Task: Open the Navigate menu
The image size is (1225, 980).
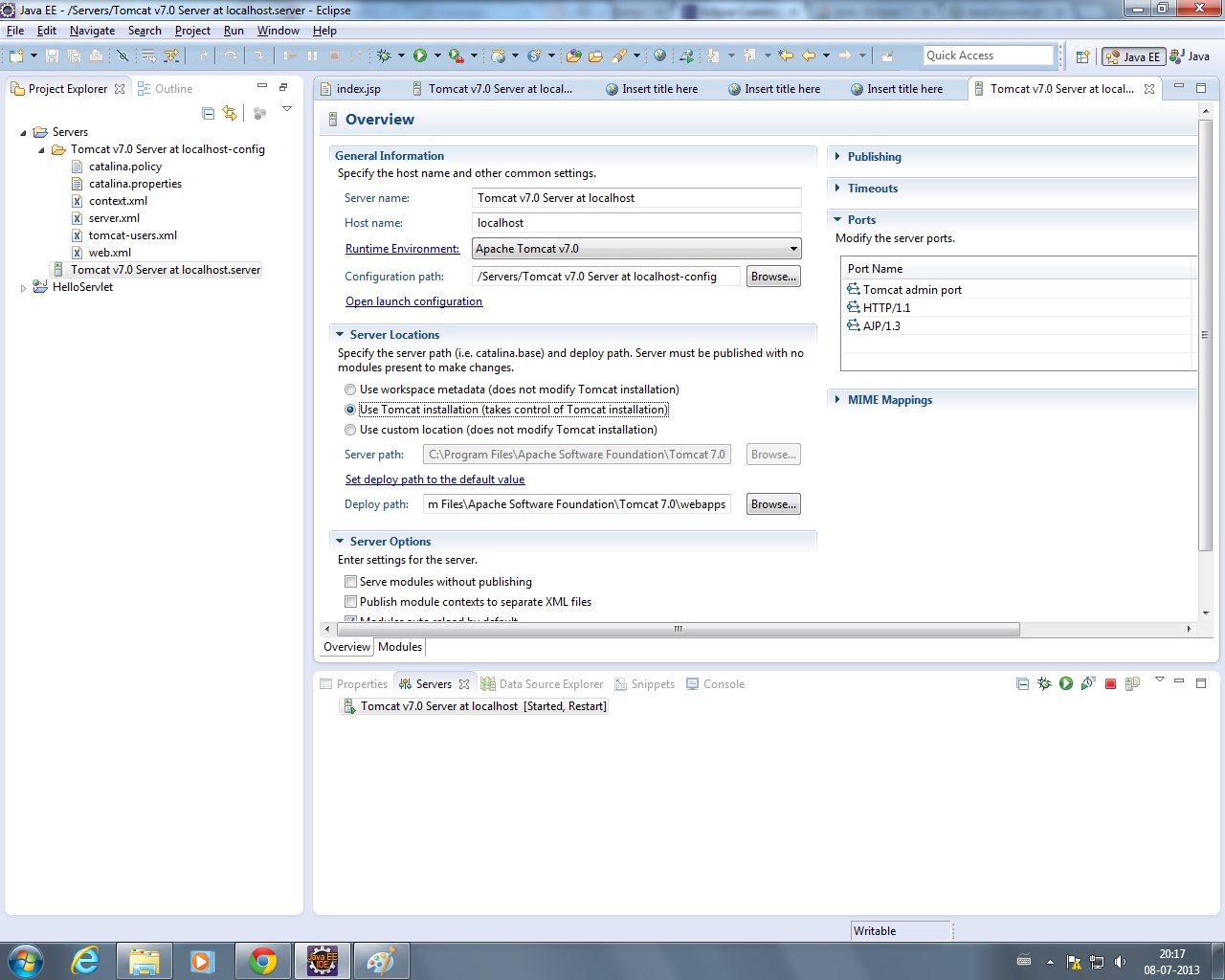Action: pos(92,31)
